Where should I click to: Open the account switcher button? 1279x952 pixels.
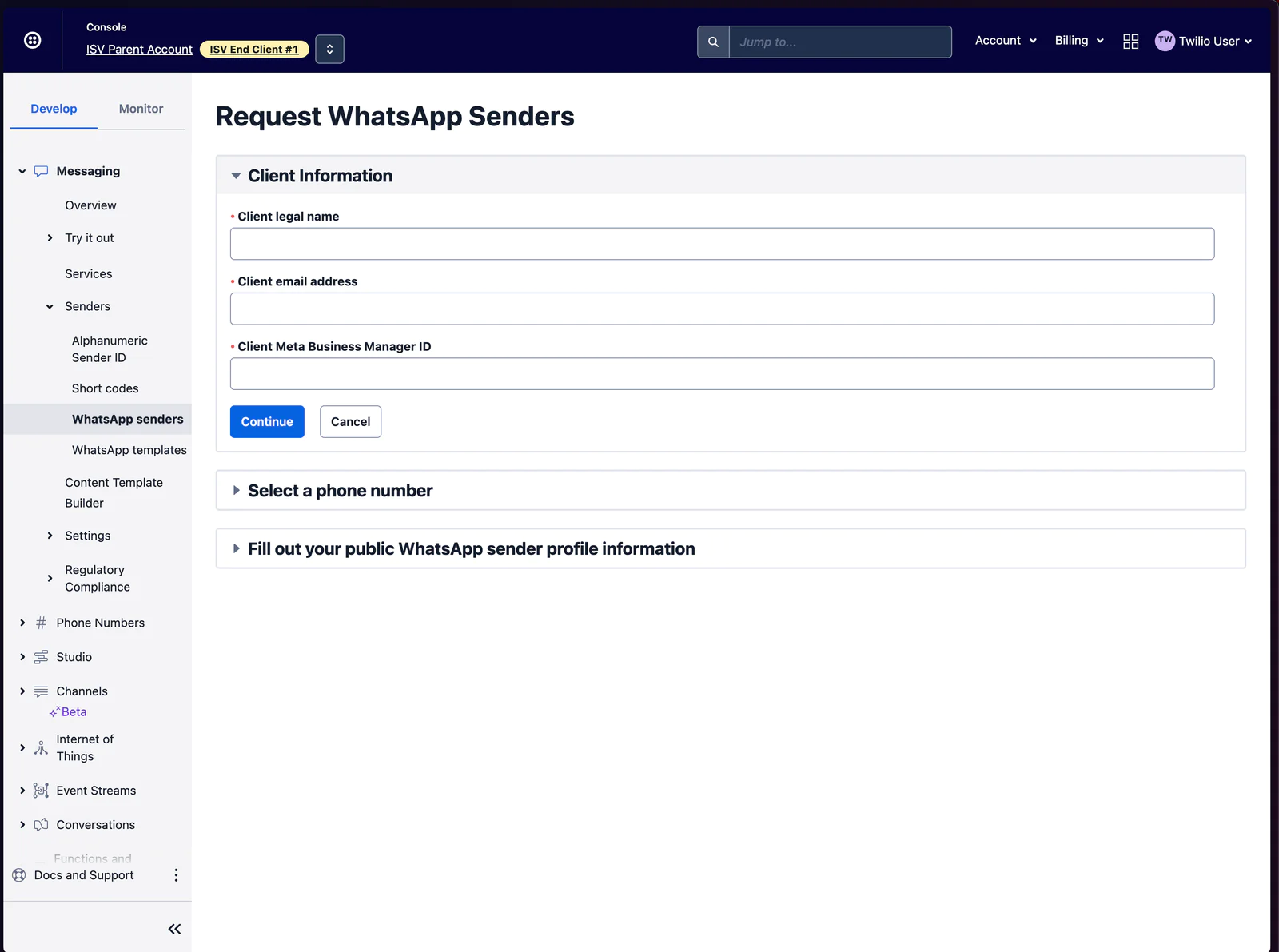click(x=329, y=50)
